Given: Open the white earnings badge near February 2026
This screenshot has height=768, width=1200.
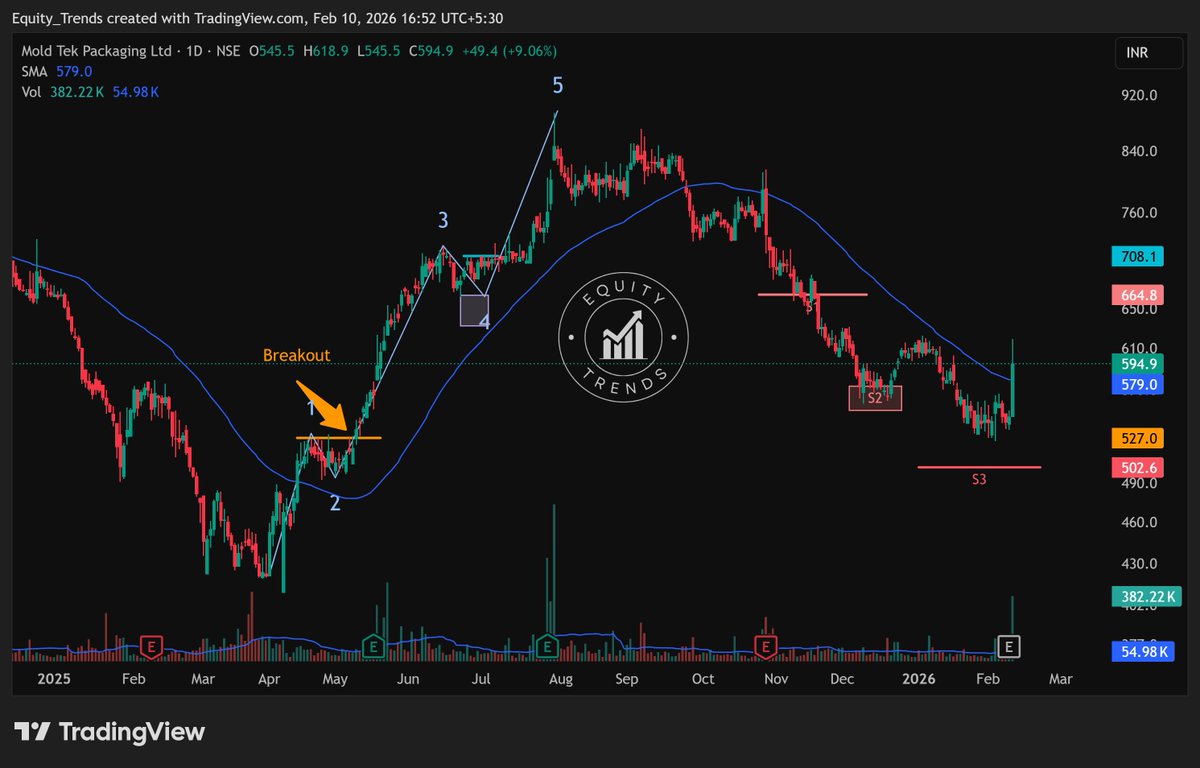Looking at the screenshot, I should tap(1008, 647).
